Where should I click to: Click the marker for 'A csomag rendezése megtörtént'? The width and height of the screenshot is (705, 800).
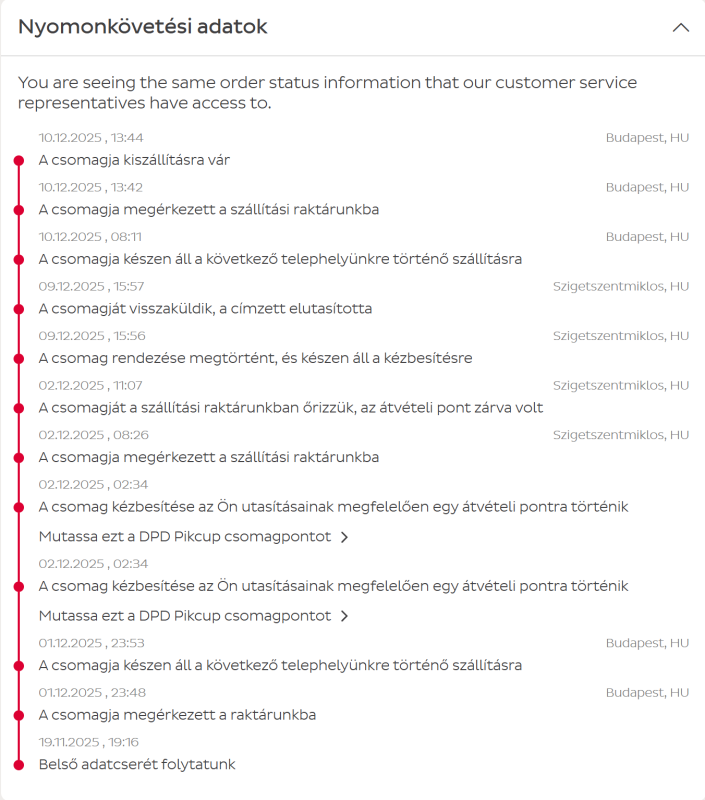point(18,358)
